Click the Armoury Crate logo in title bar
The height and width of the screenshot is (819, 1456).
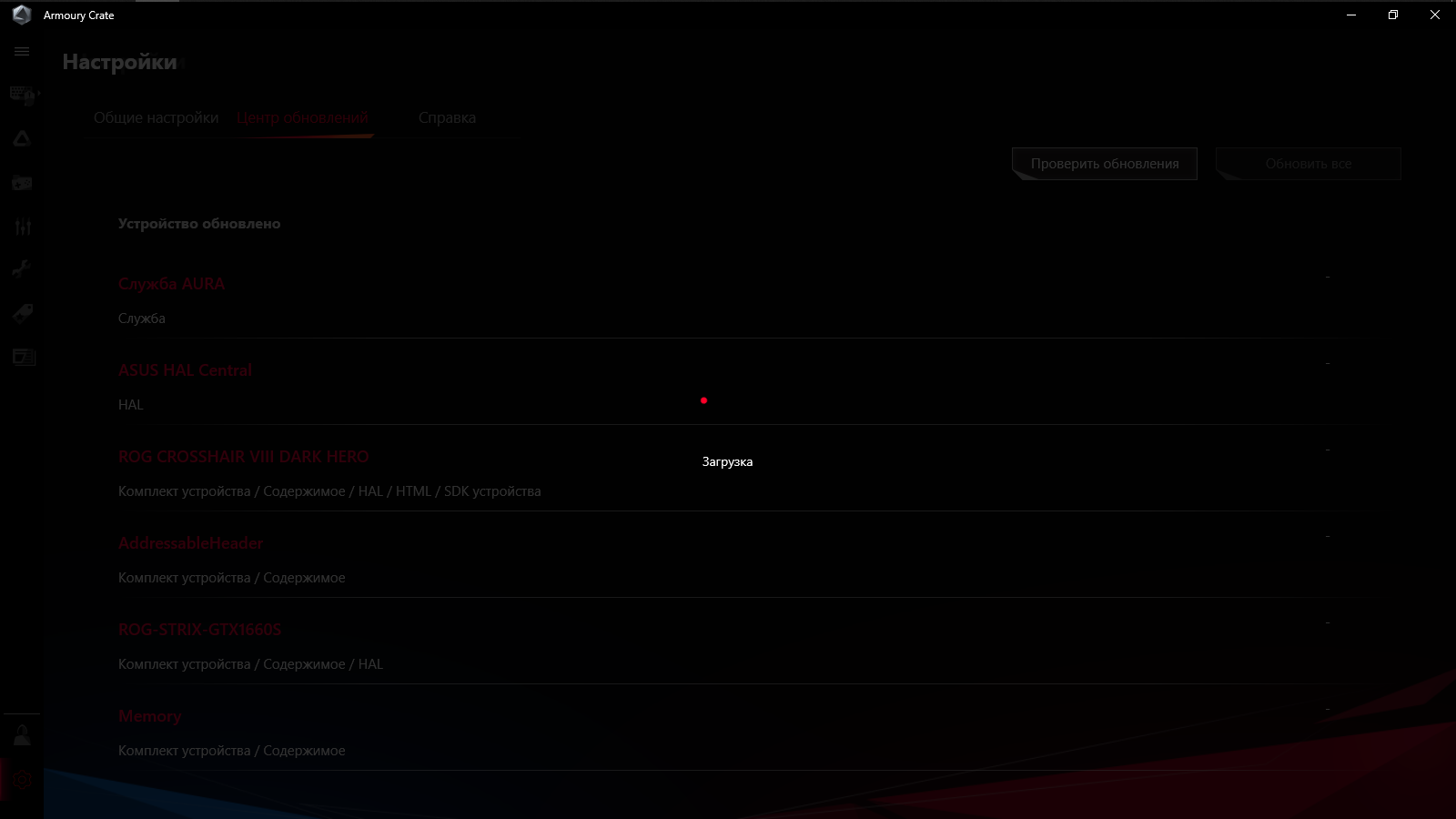[22, 15]
